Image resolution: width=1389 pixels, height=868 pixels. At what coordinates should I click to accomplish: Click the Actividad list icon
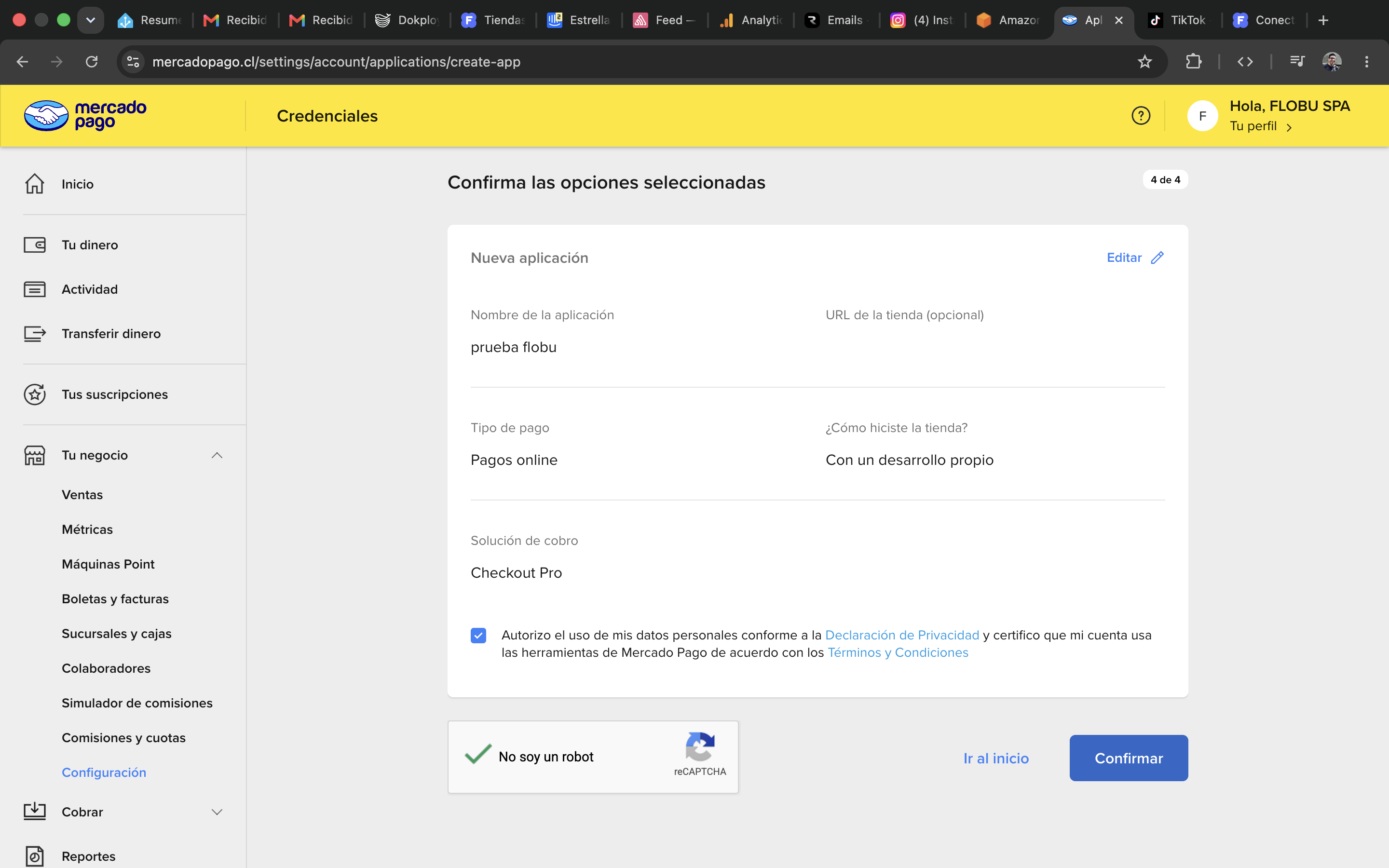[x=34, y=289]
